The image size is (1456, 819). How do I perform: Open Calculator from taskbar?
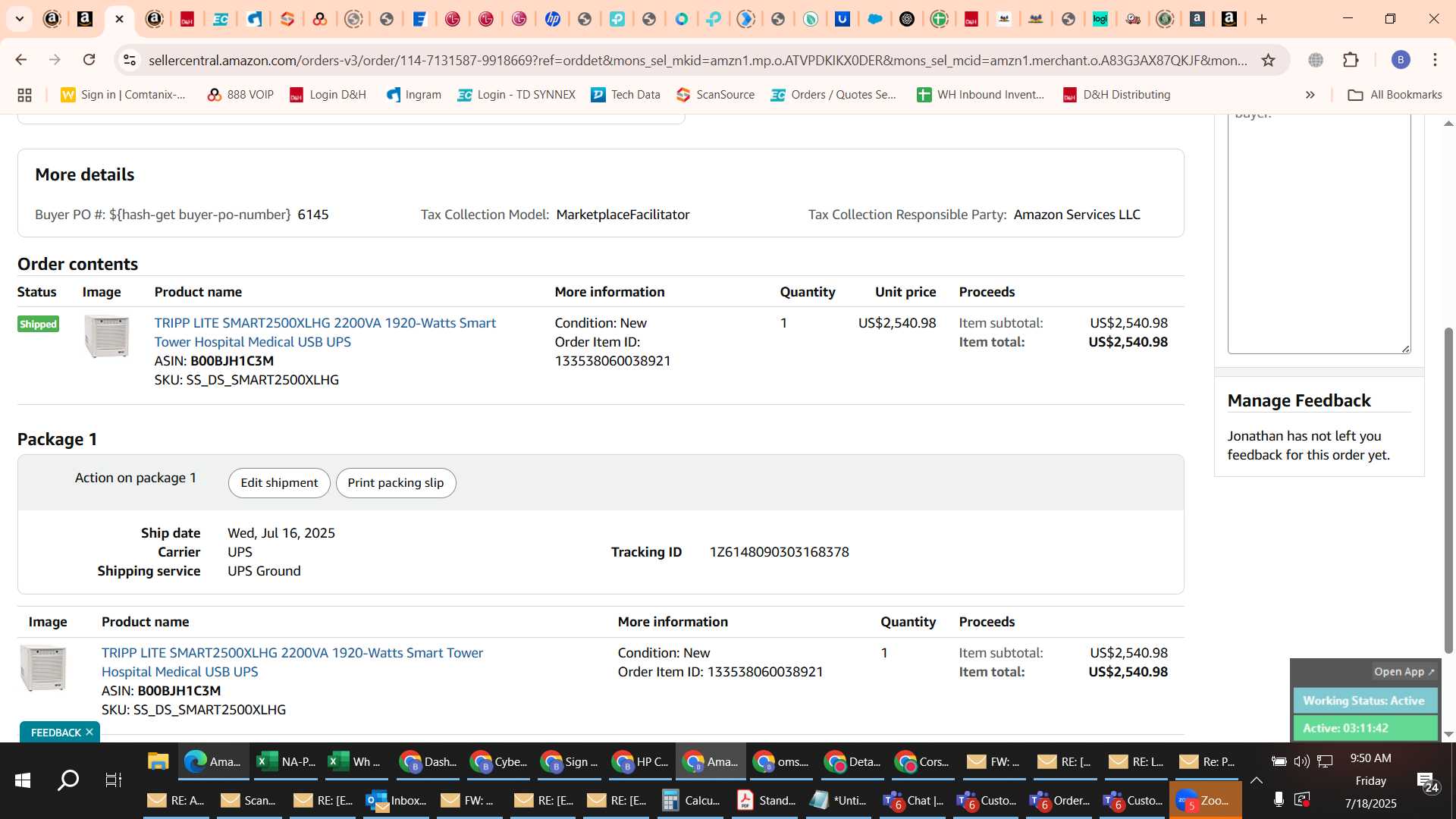[692, 800]
